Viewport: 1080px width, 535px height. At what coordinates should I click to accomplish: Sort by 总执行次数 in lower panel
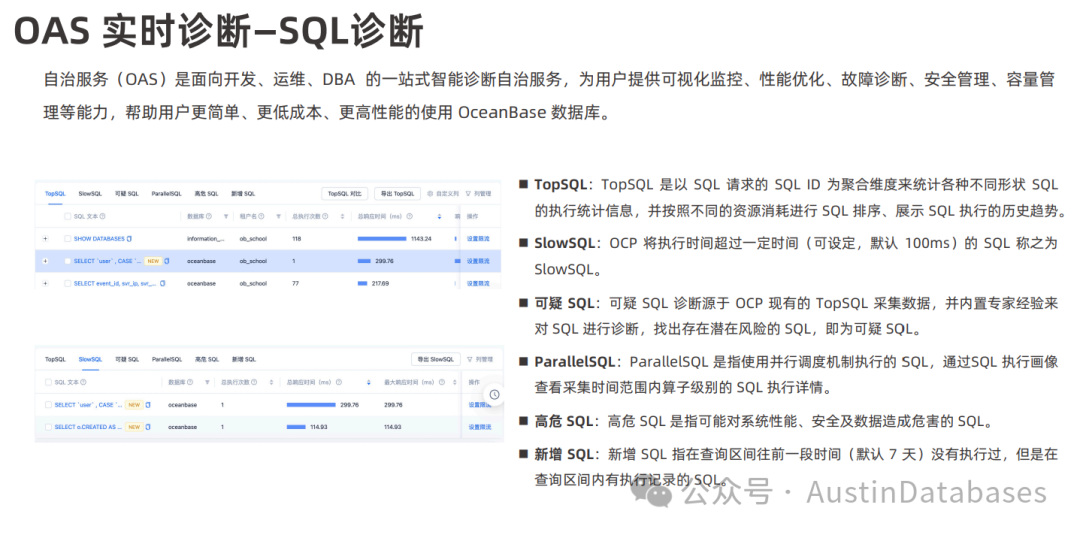(x=271, y=382)
